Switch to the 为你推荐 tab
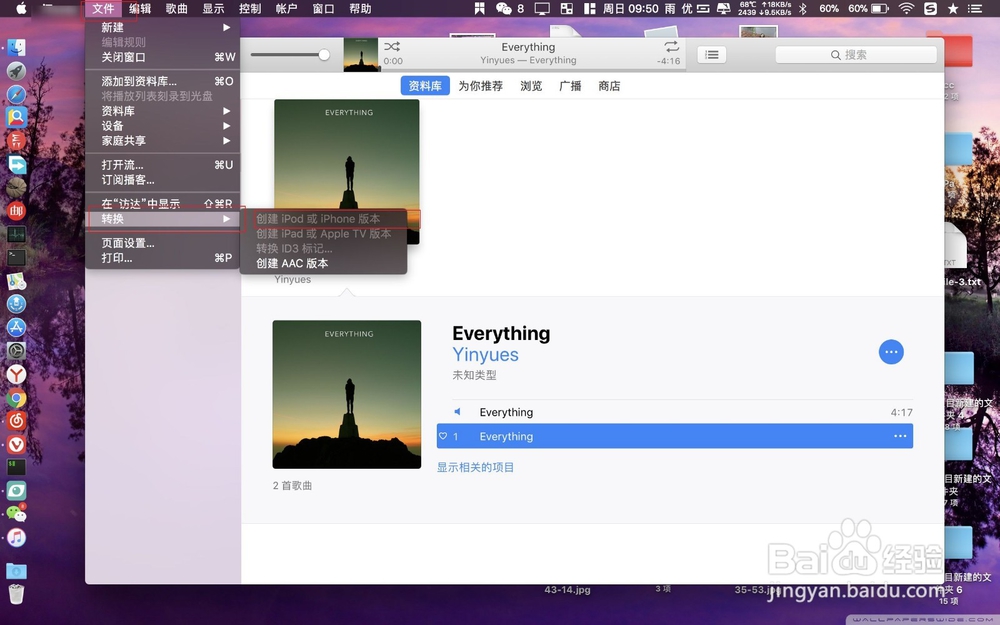The height and width of the screenshot is (625, 1000). coord(480,85)
